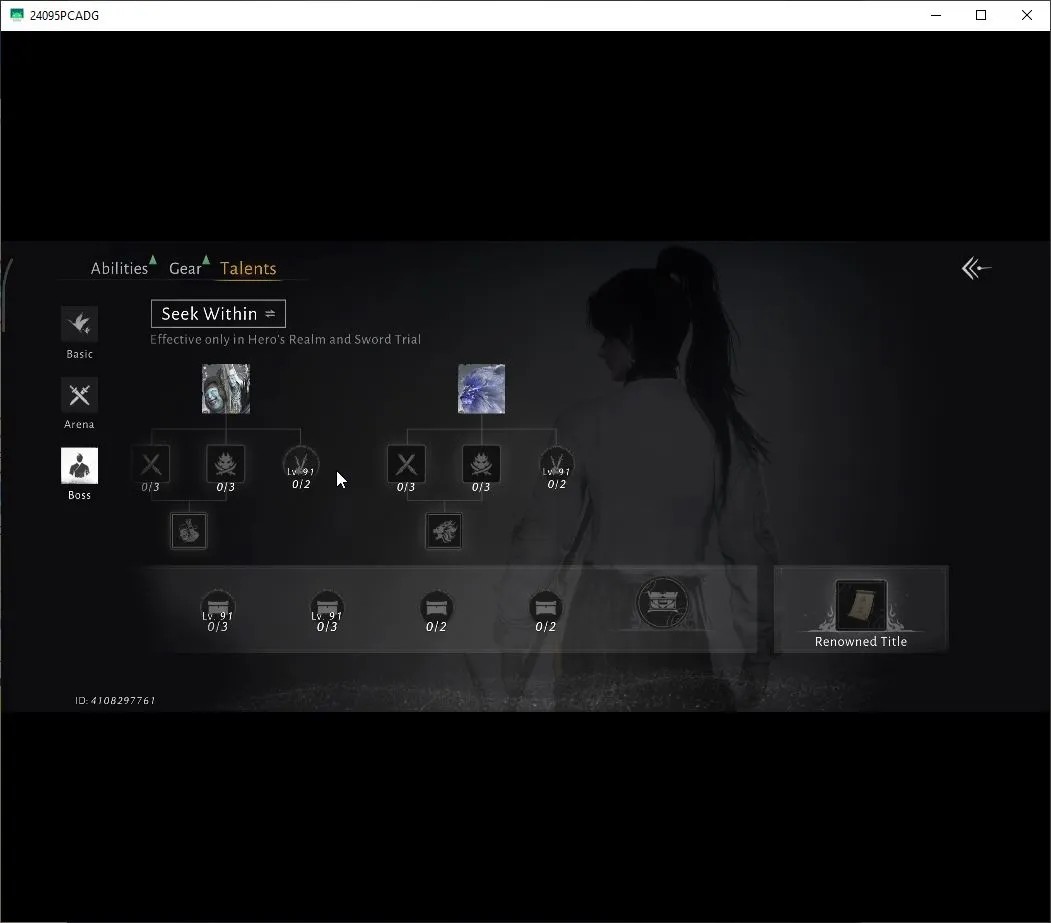The height and width of the screenshot is (923, 1051).
Task: Click left tree crossed-swords talent node 0/3
Action: click(151, 463)
